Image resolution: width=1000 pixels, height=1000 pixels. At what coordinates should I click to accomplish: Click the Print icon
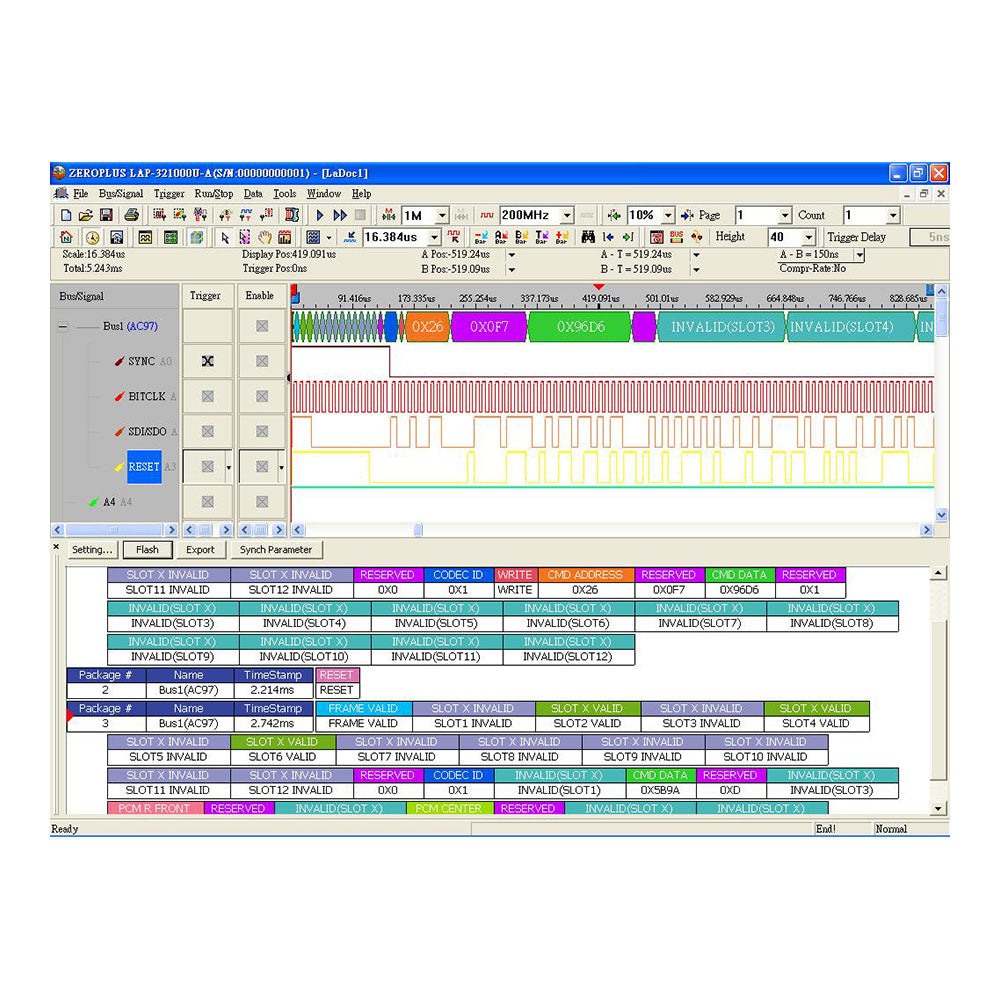(x=131, y=216)
